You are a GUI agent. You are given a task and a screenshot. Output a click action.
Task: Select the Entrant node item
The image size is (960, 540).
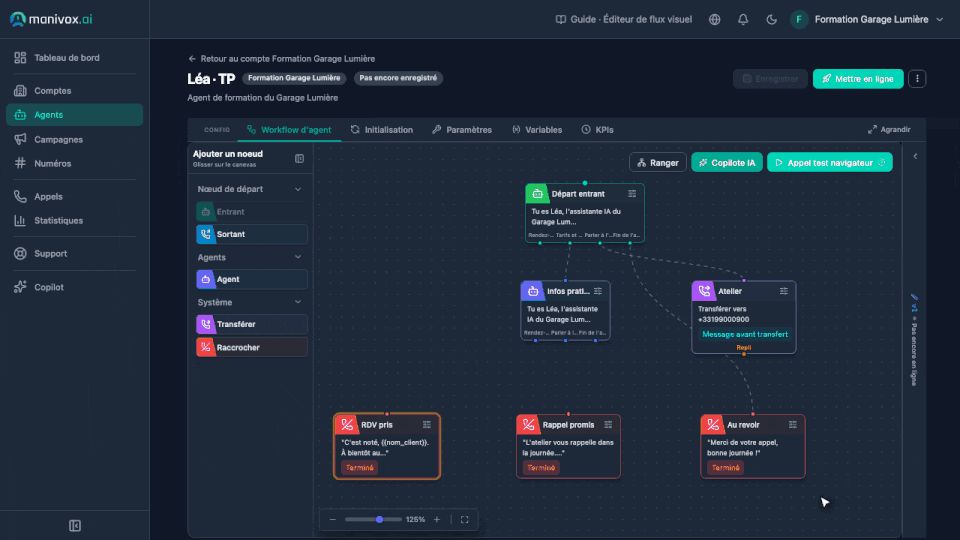click(x=252, y=212)
